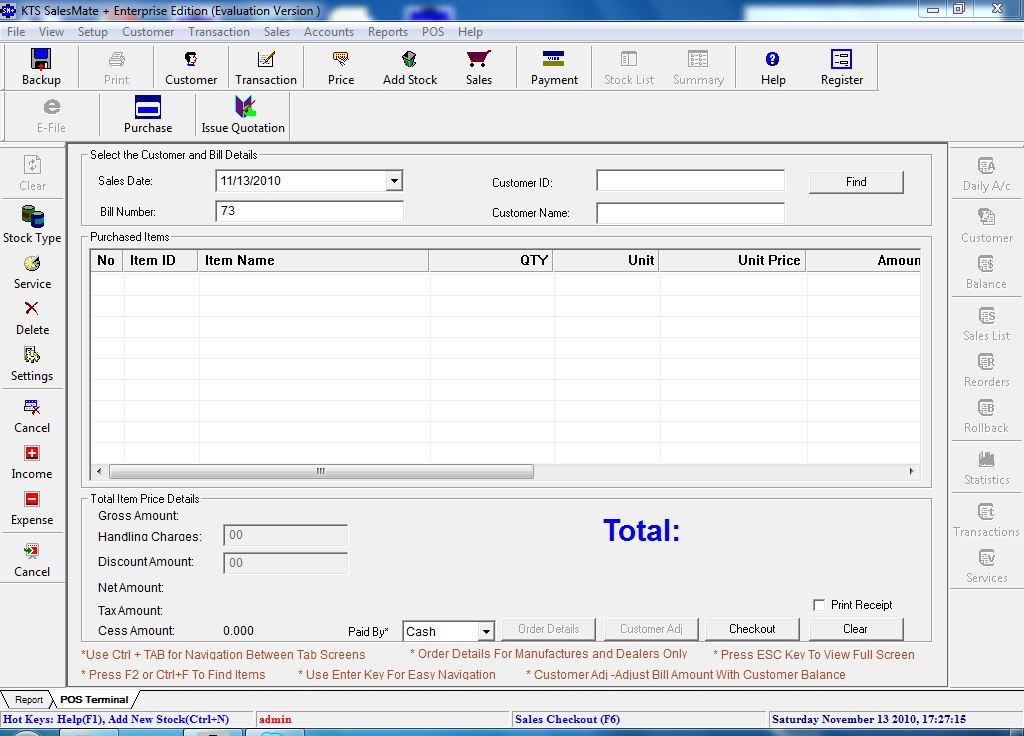
Task: Click the Expense sidebar icon
Action: 32,508
